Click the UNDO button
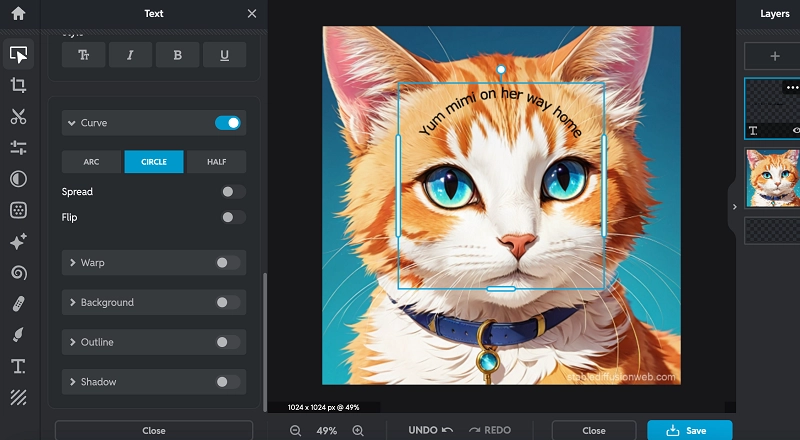This screenshot has height=440, width=800. [430, 430]
